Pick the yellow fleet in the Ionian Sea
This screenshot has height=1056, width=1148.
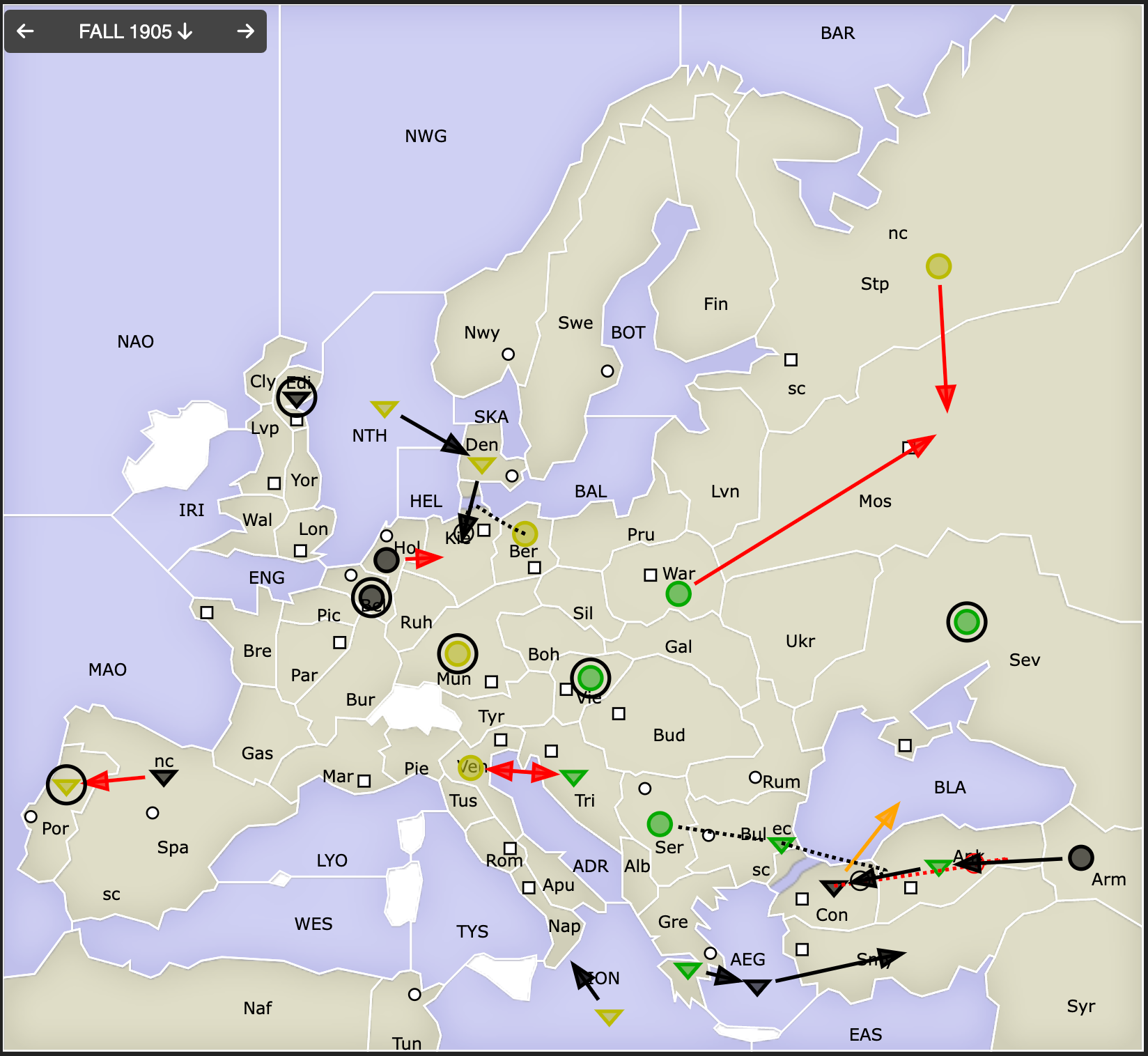609,1017
